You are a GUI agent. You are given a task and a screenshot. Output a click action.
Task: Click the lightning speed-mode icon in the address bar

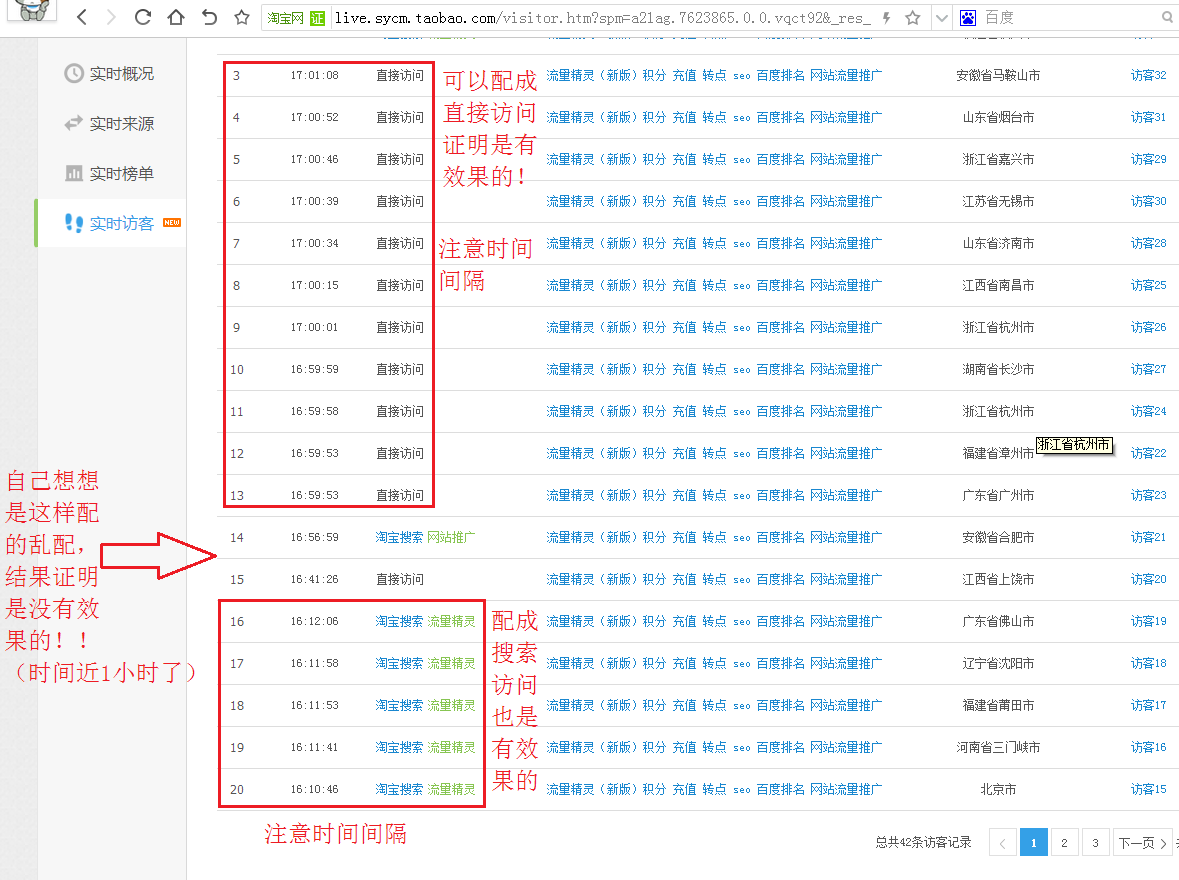(x=887, y=18)
